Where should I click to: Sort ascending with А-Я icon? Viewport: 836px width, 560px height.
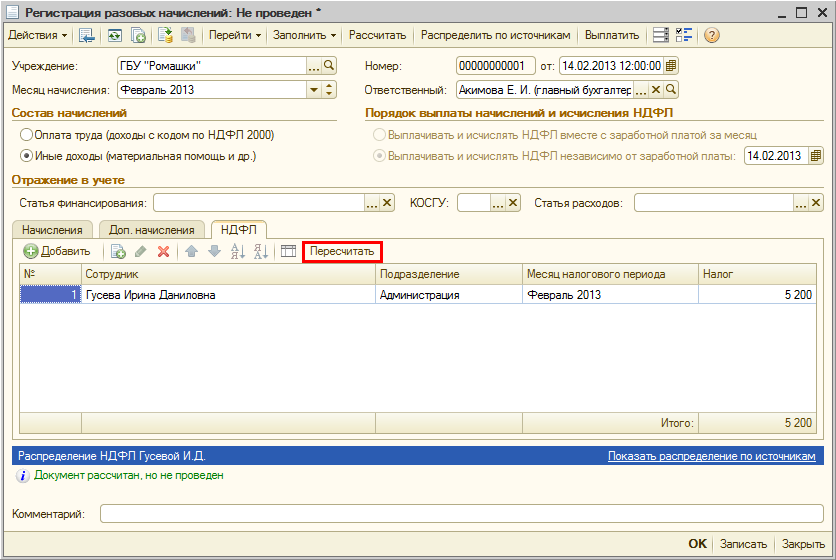(x=237, y=251)
